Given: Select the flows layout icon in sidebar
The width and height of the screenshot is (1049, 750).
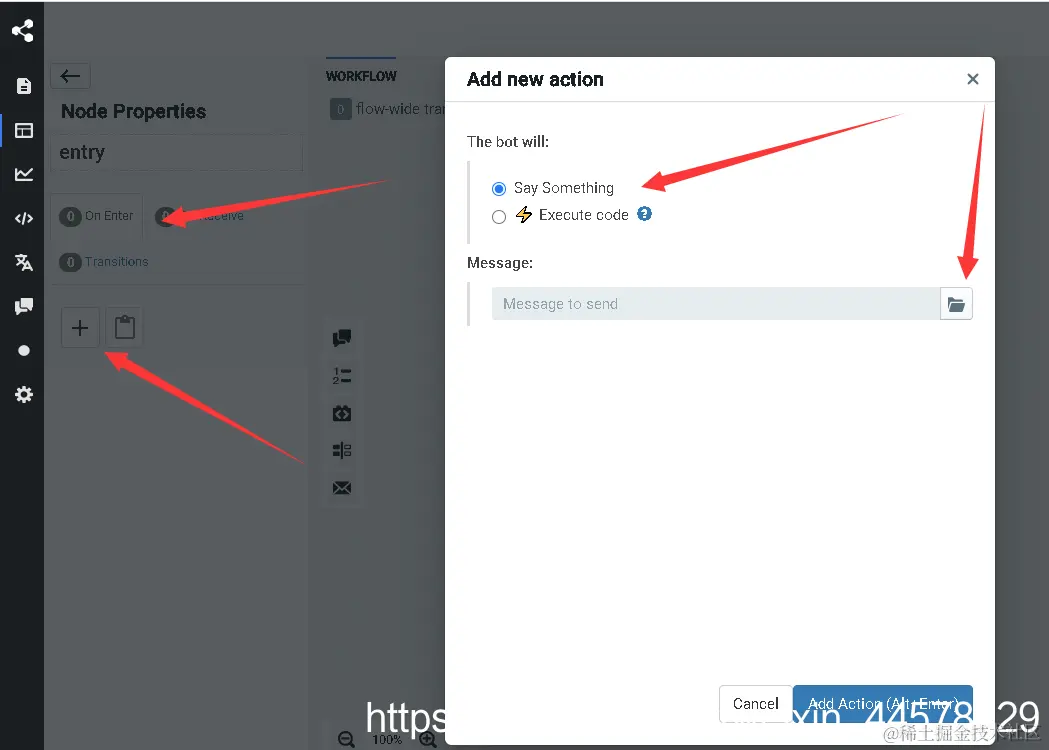Looking at the screenshot, I should pyautogui.click(x=23, y=130).
